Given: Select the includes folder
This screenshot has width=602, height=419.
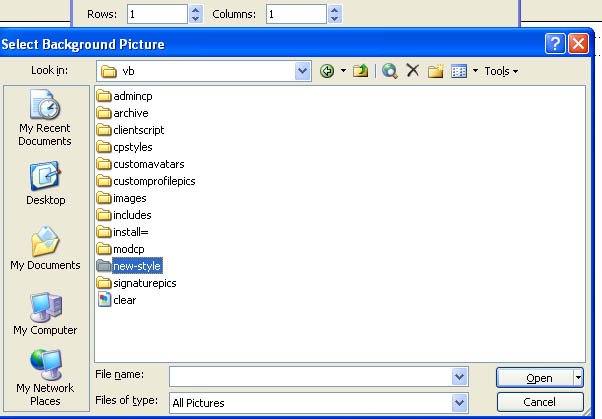Looking at the screenshot, I should click(124, 215).
